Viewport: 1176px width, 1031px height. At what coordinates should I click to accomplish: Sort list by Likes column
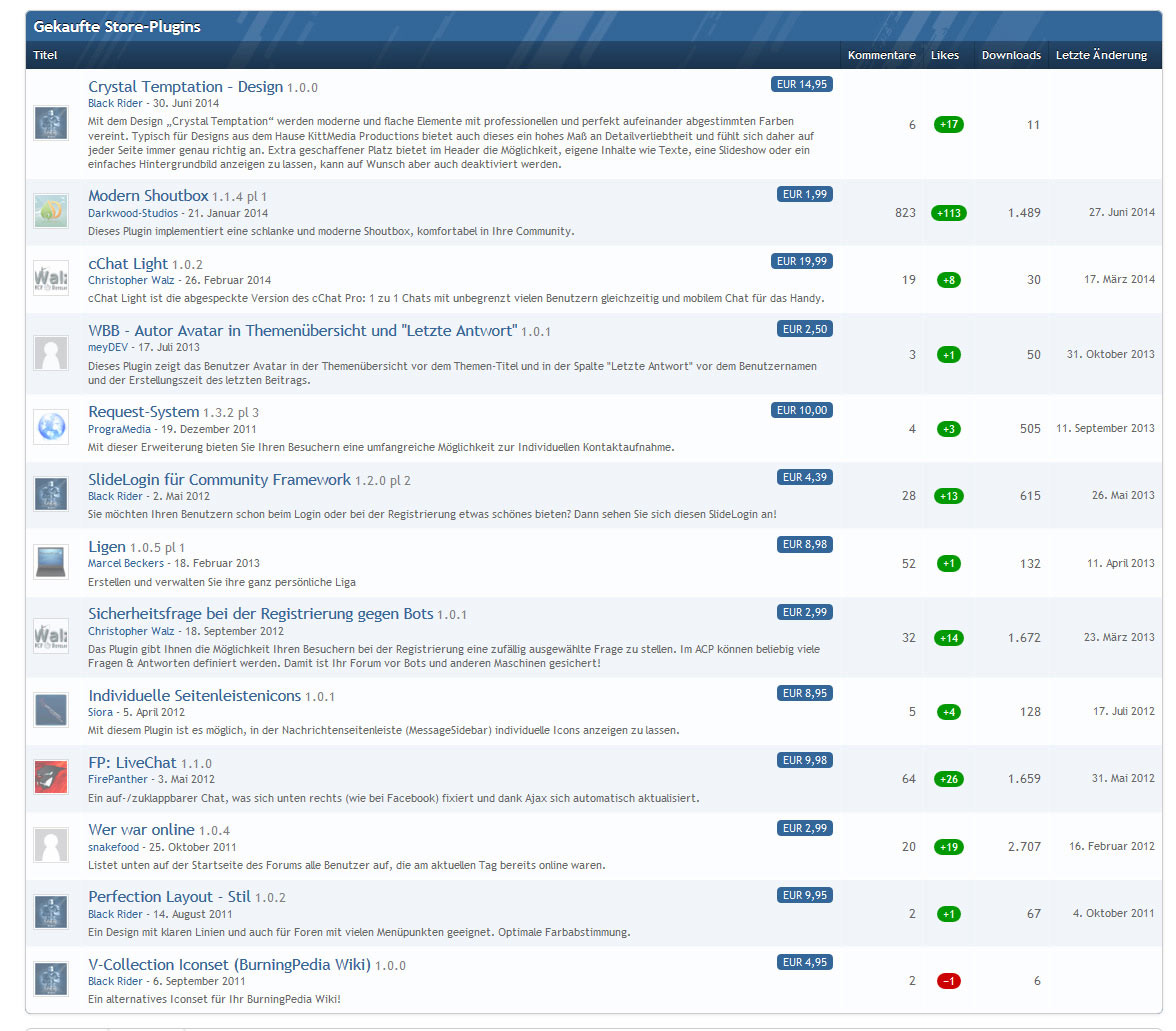point(944,55)
